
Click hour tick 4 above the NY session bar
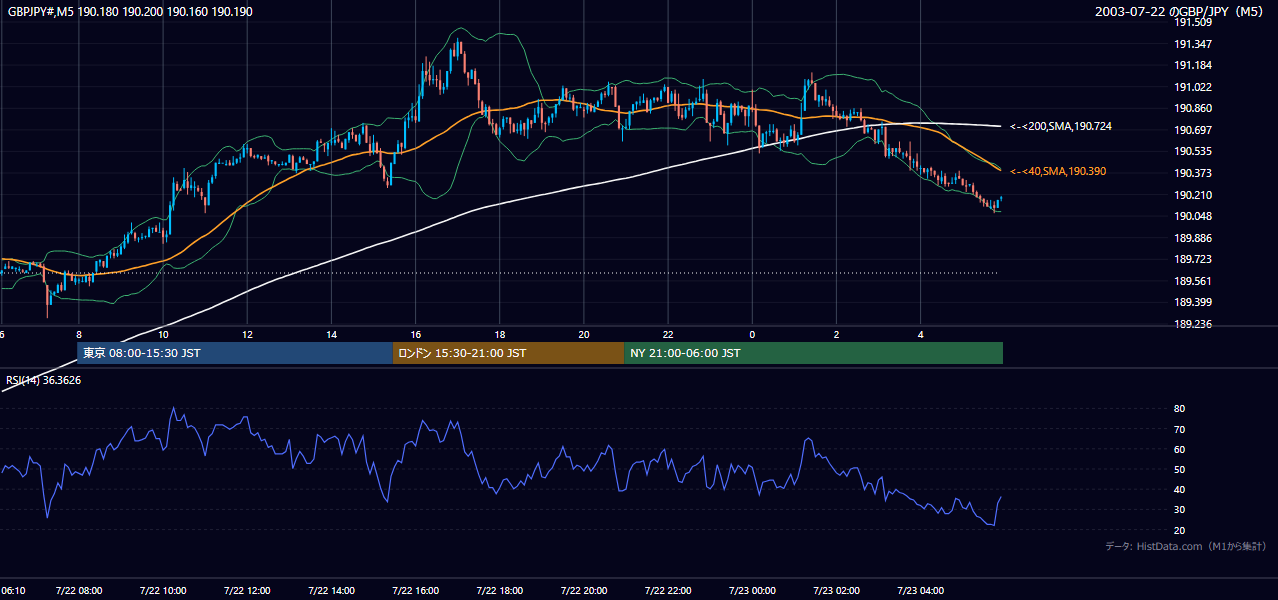click(921, 335)
